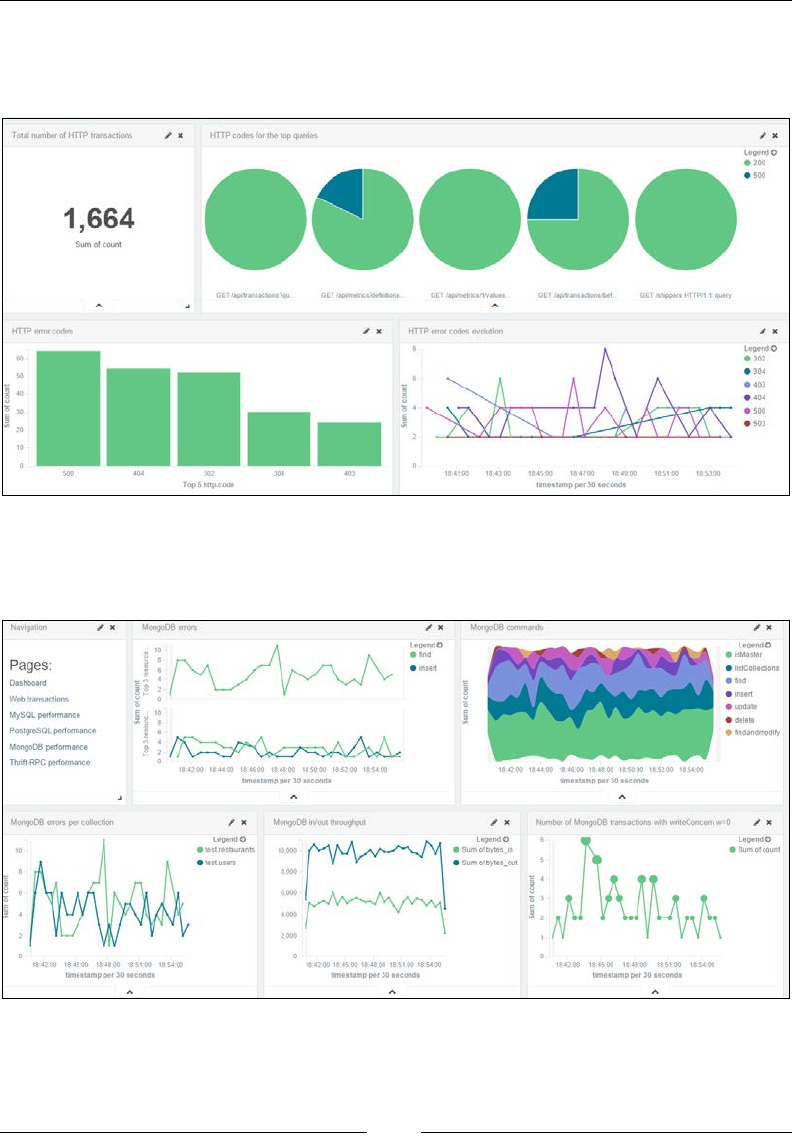Image resolution: width=792 pixels, height=1142 pixels.
Task: Toggle legend in MongoDB errors panel
Action: 426,645
